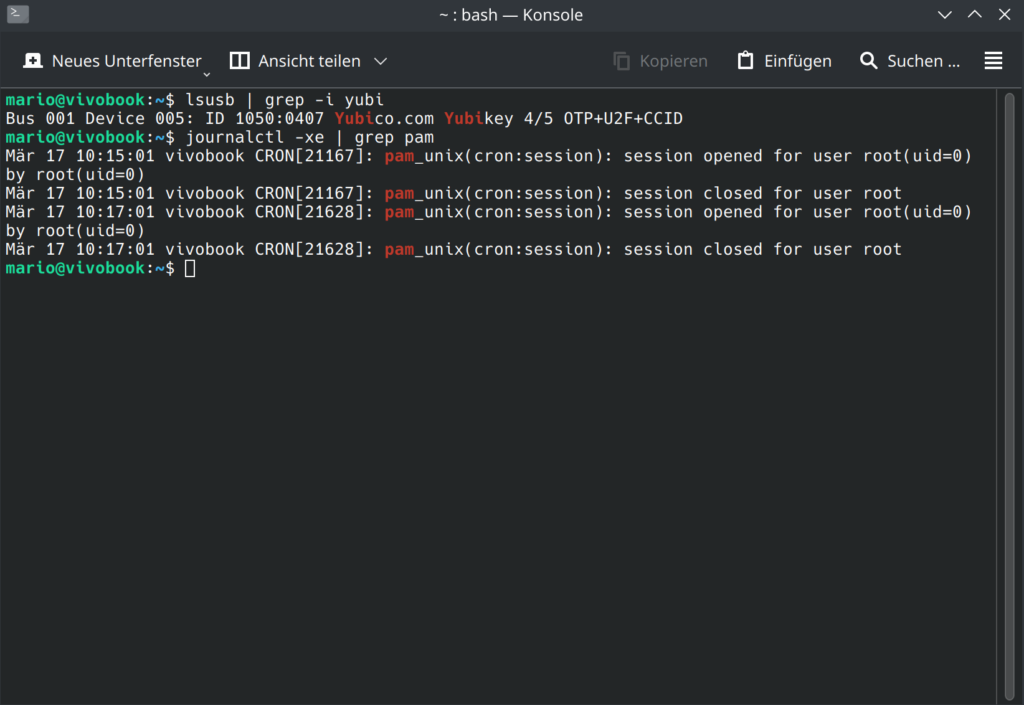Click the new tab plus icon

click(33, 61)
